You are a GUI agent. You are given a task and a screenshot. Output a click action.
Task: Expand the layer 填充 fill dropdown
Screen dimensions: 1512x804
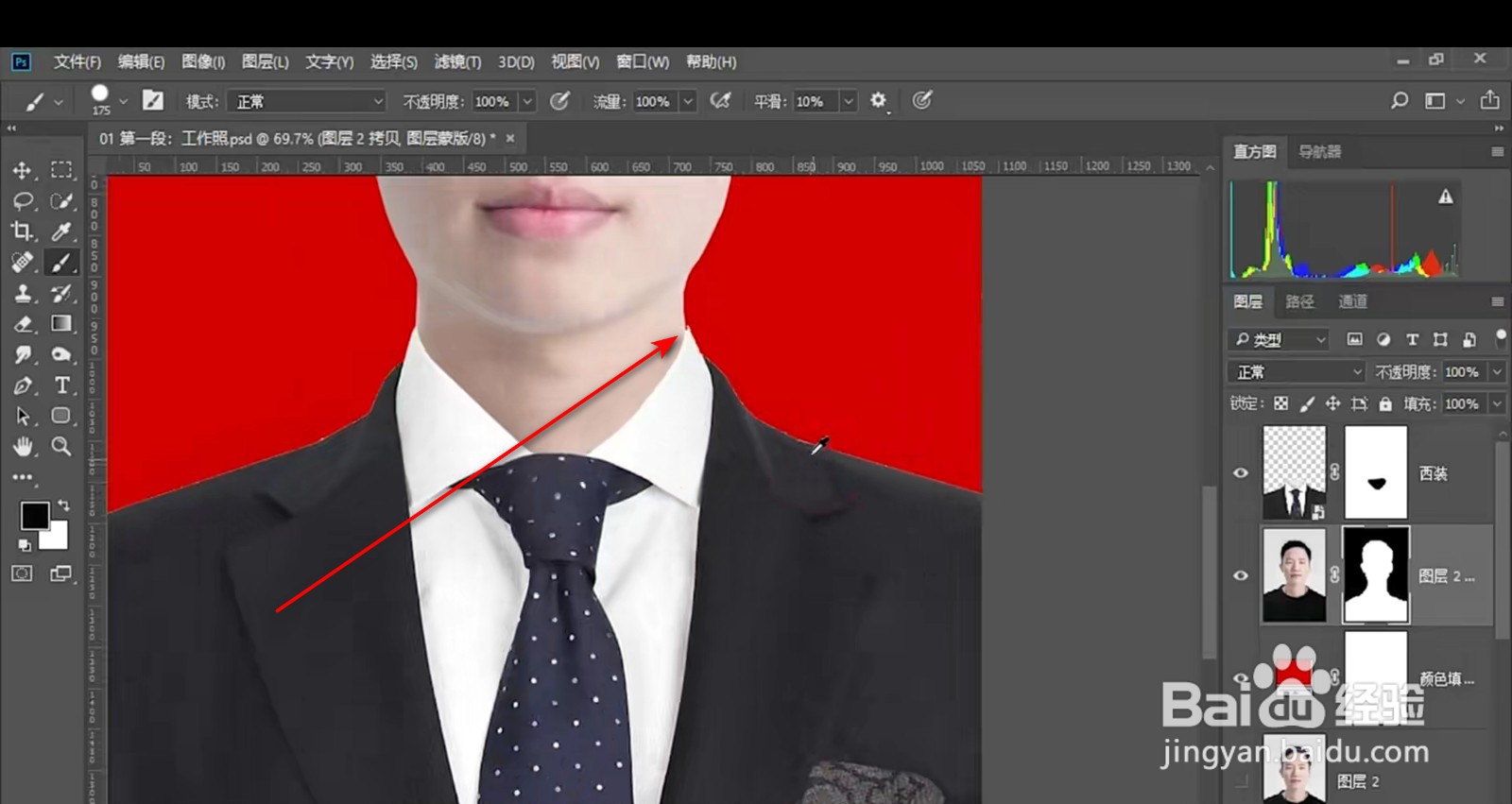pos(1497,403)
